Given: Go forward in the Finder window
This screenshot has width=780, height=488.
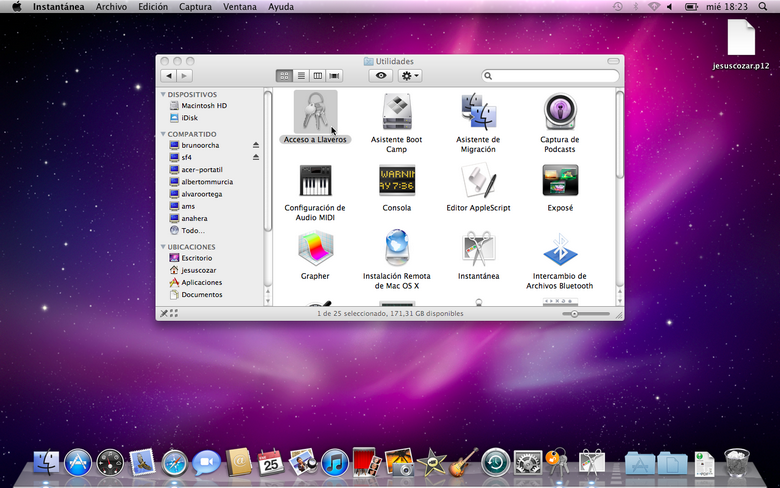Looking at the screenshot, I should [185, 76].
